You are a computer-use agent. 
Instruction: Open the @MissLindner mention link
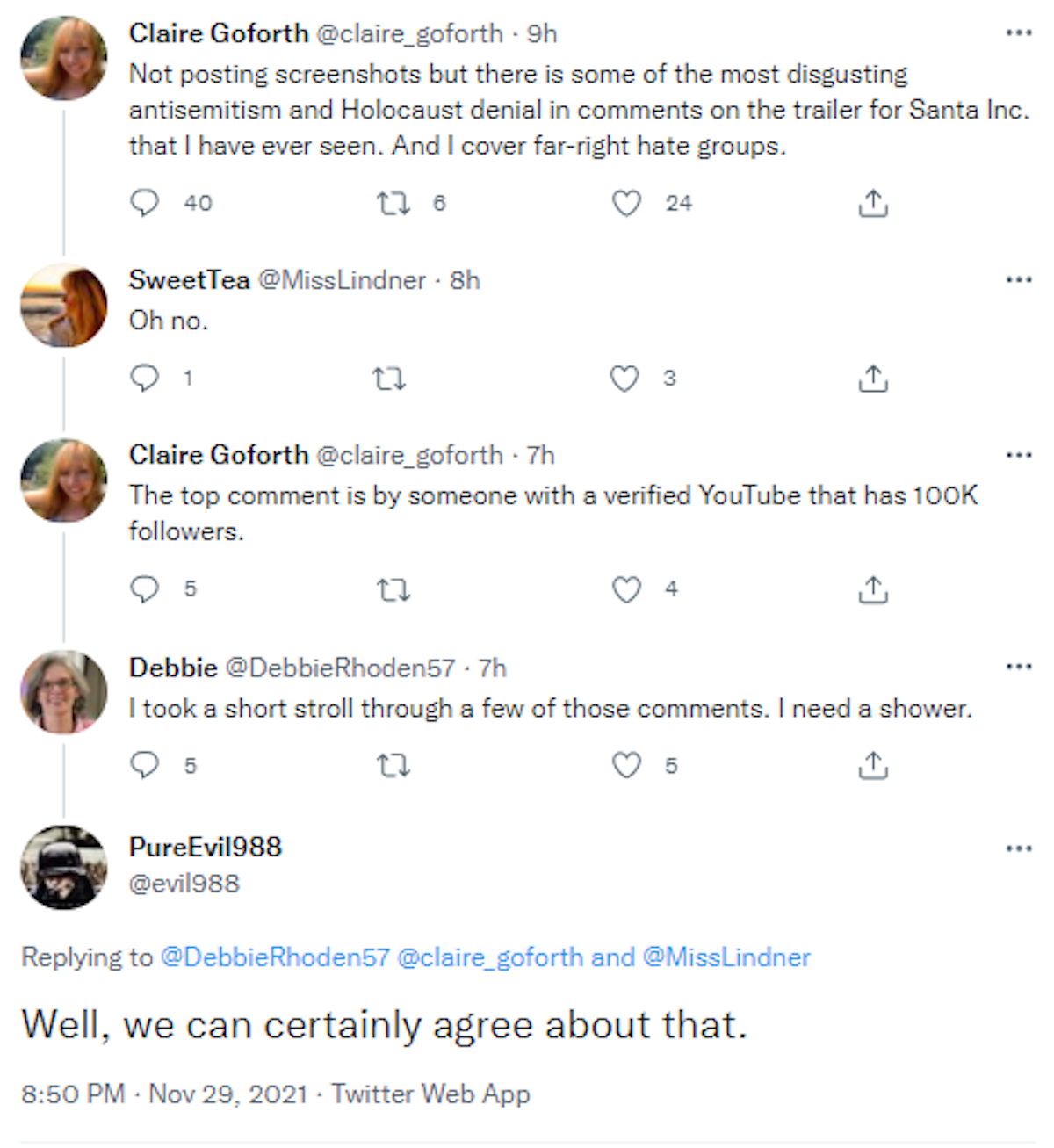(x=726, y=957)
